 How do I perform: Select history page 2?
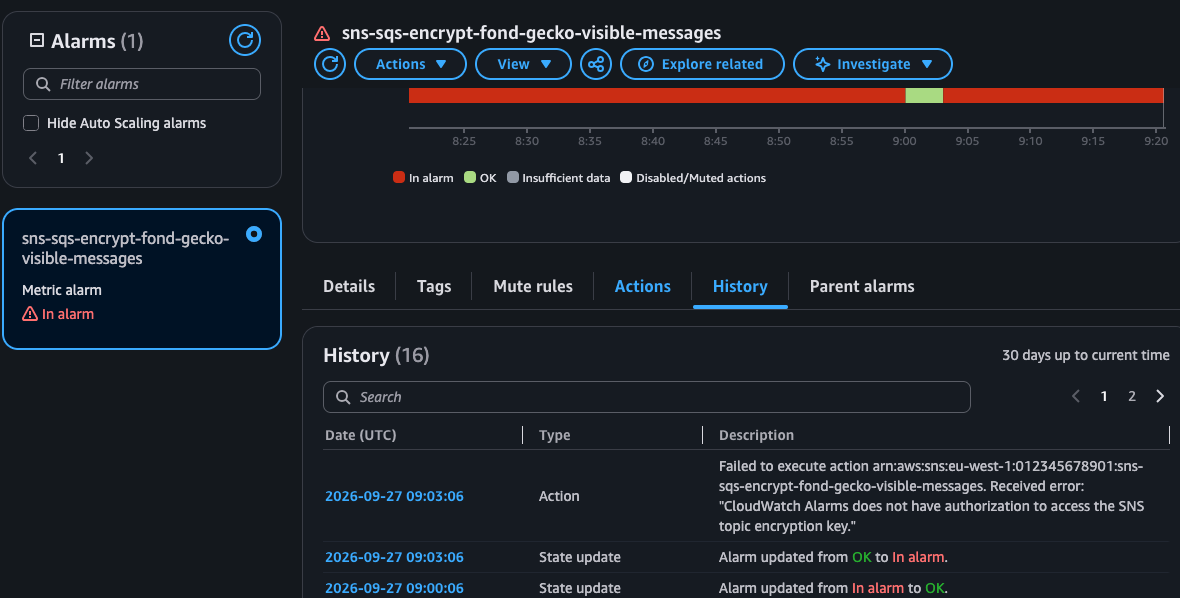[x=1132, y=396]
